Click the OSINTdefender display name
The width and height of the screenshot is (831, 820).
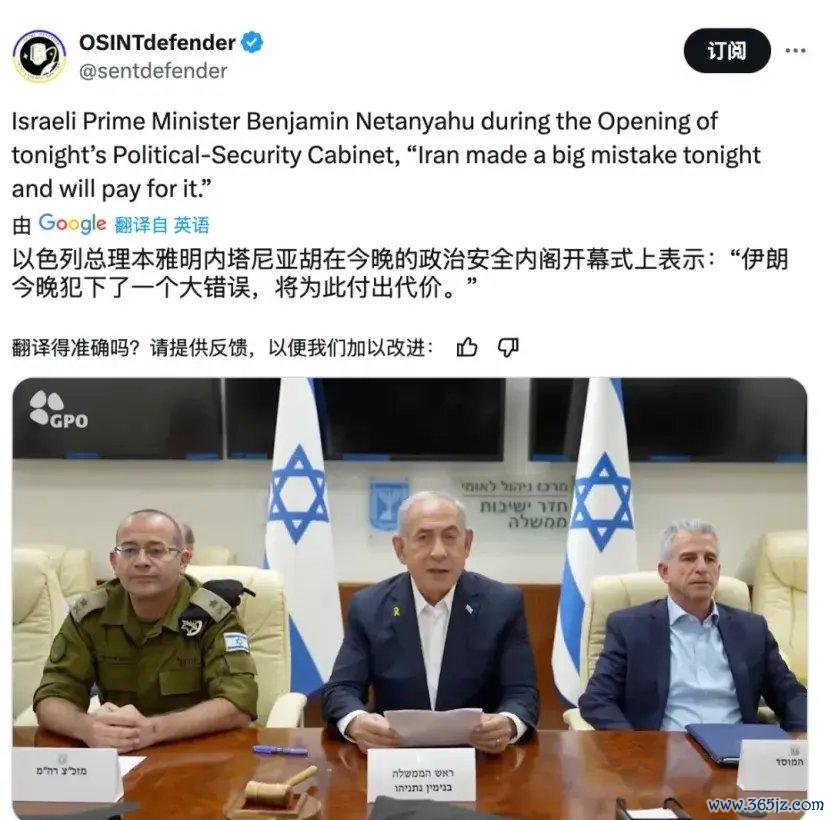coord(157,42)
